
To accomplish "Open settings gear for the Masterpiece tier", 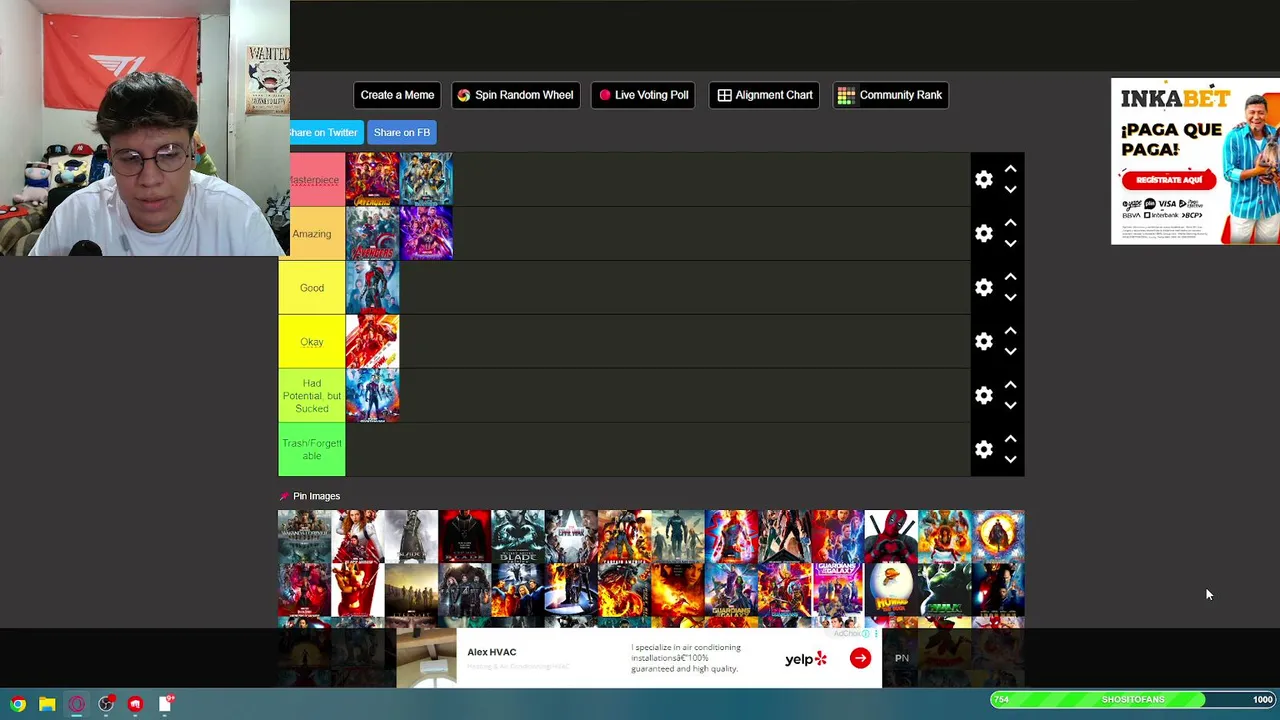I will 984,180.
